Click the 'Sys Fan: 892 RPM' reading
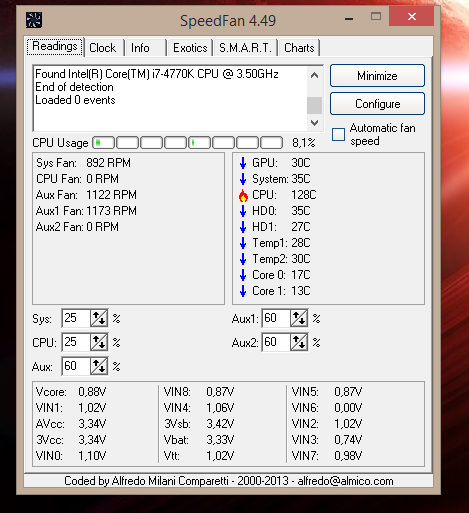469x513 pixels. click(83, 163)
